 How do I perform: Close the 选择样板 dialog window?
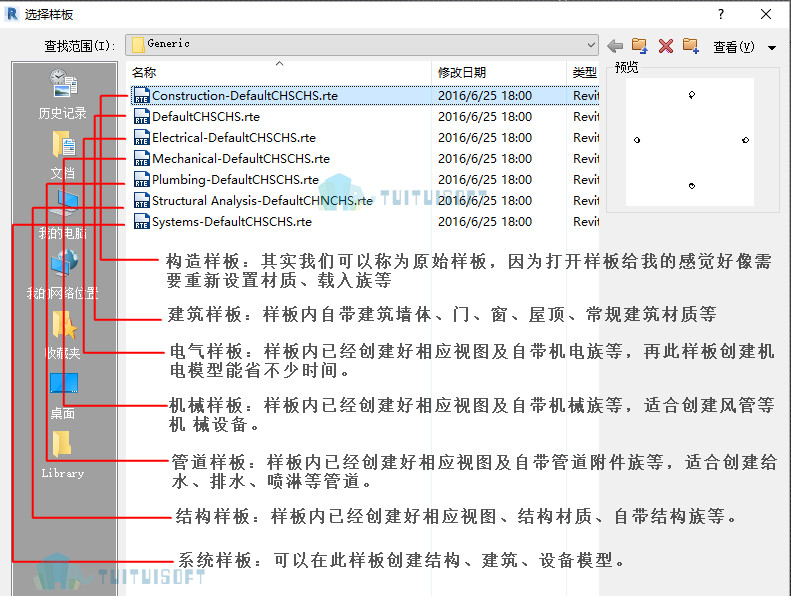point(766,14)
